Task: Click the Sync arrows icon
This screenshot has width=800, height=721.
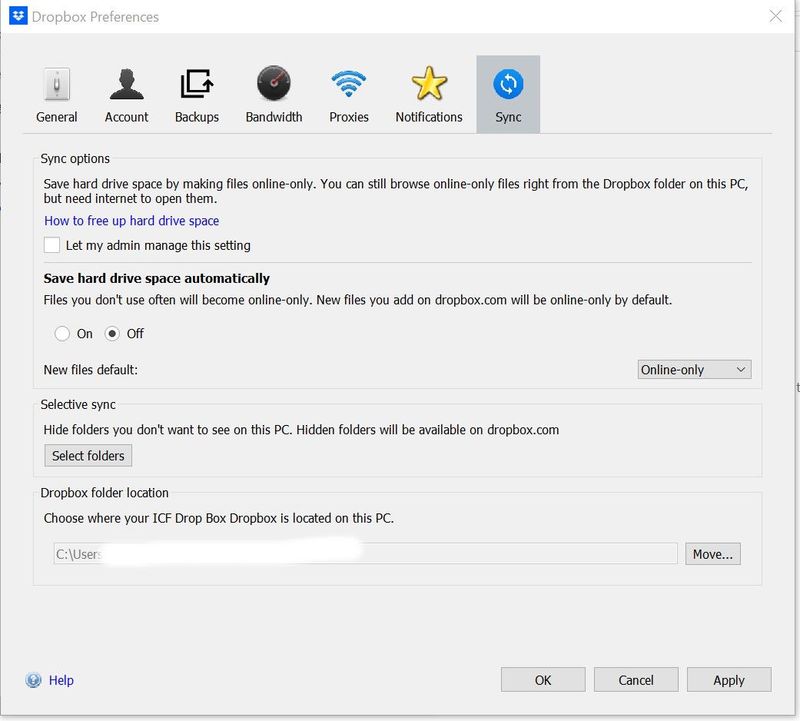Action: [507, 85]
